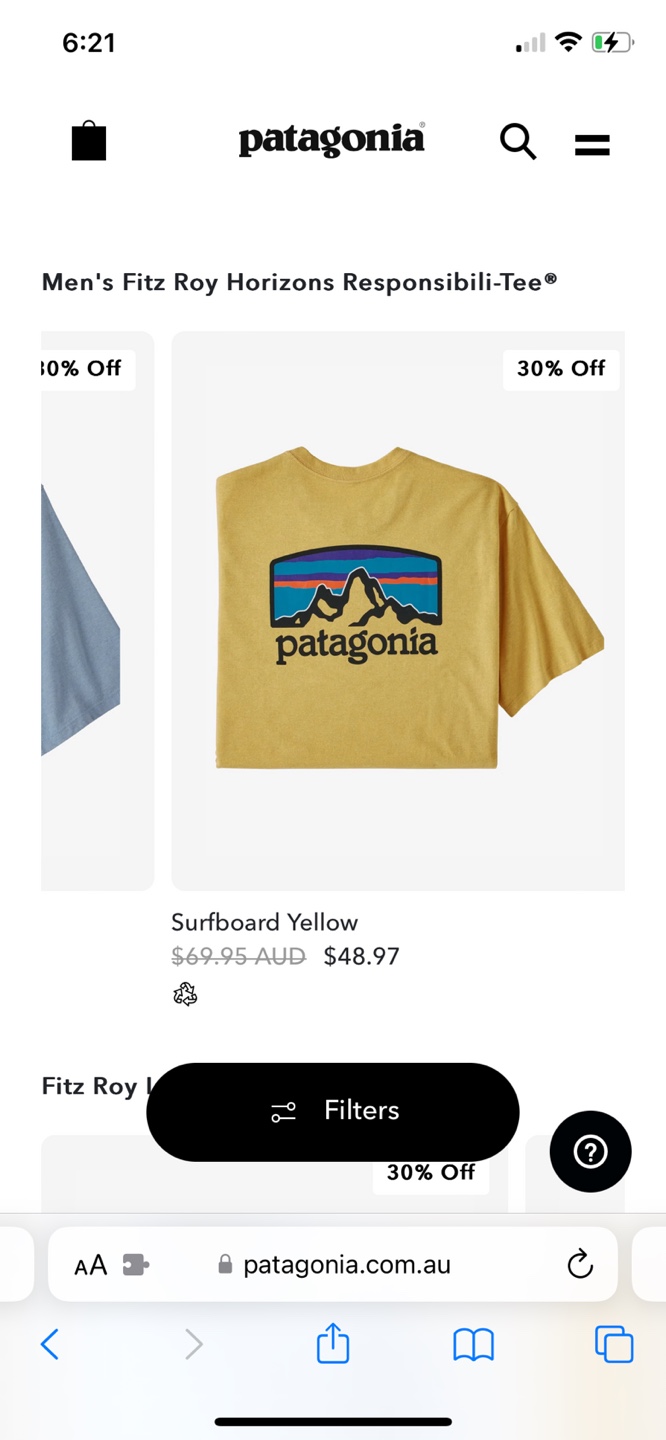
Task: Tap the search magnifier icon
Action: [x=518, y=142]
